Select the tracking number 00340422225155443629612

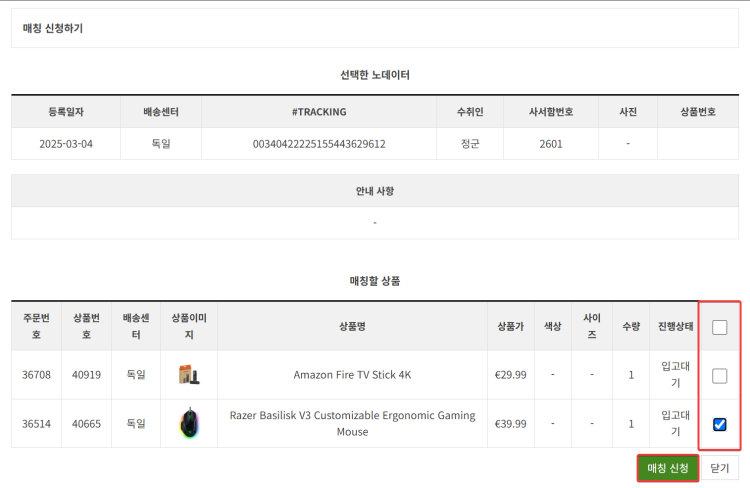319,144
